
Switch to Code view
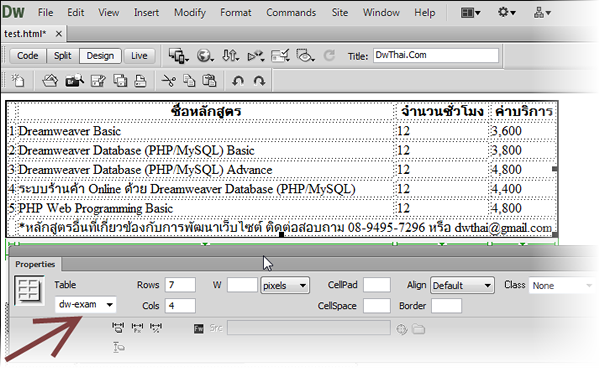click(x=28, y=56)
